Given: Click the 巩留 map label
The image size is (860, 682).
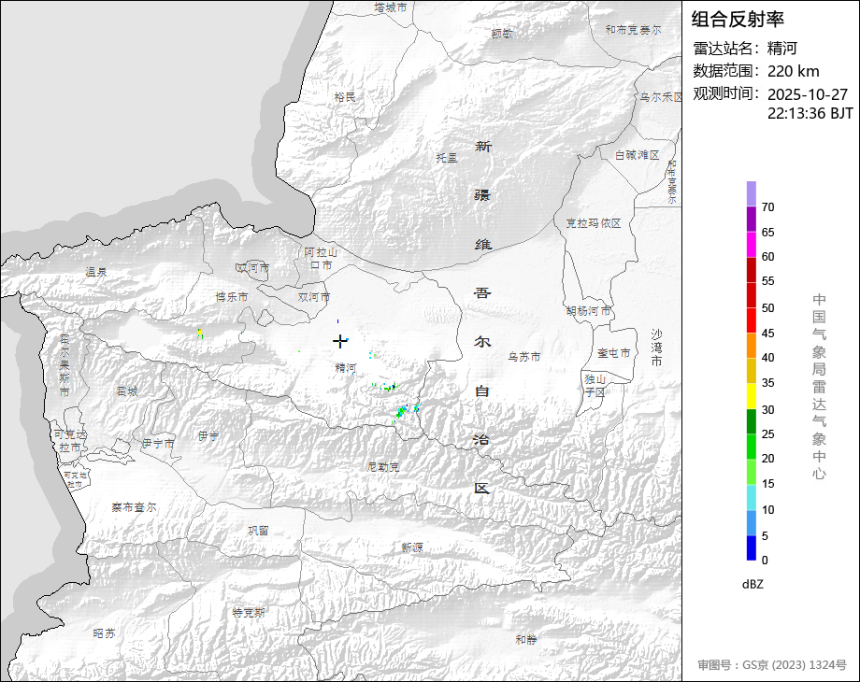Looking at the screenshot, I should pyautogui.click(x=258, y=531).
